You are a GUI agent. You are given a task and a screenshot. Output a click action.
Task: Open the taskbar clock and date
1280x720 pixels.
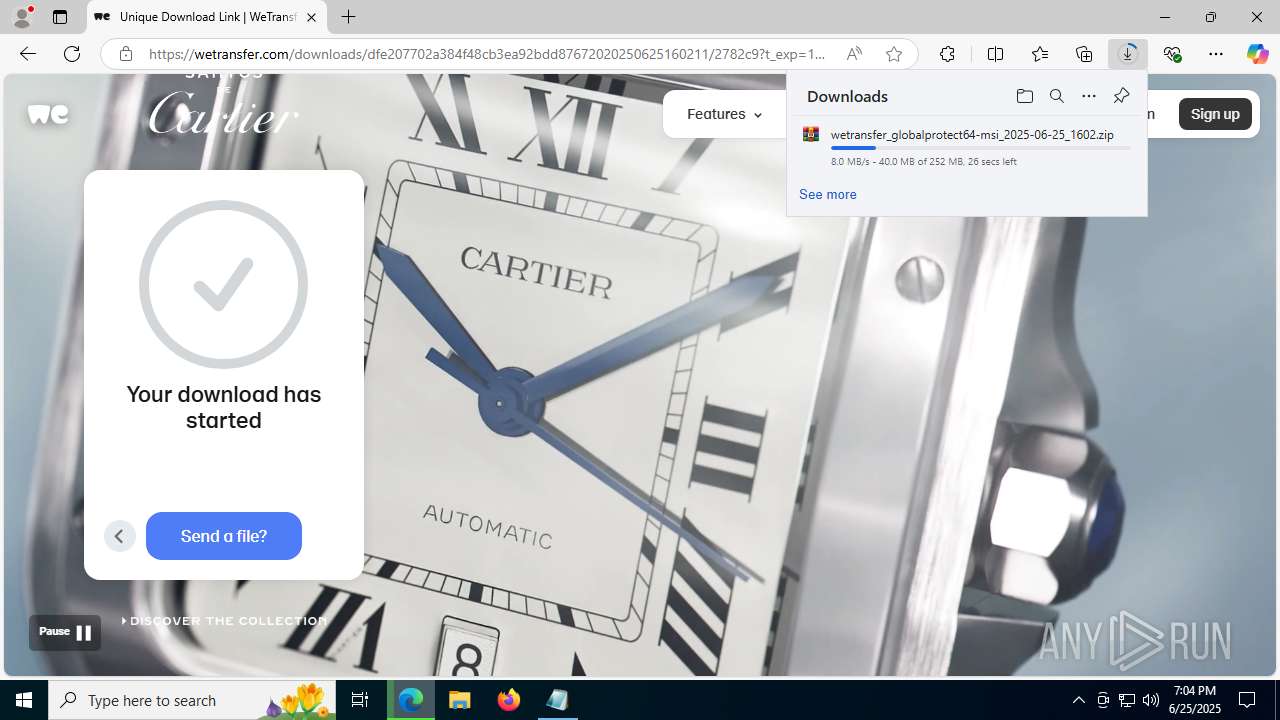click(1195, 700)
